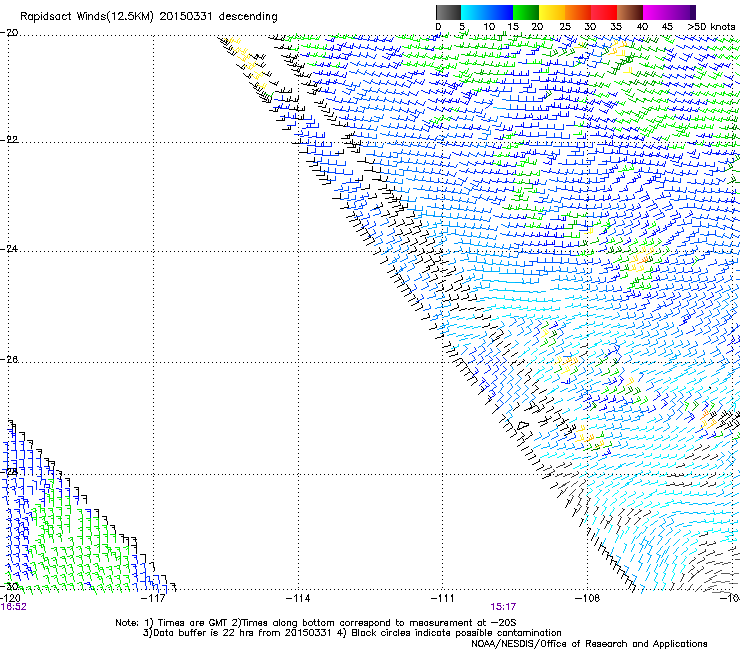Image resolution: width=740 pixels, height=650 pixels.
Task: Click the -120 longitude axis label
Action: pyautogui.click(x=10, y=598)
